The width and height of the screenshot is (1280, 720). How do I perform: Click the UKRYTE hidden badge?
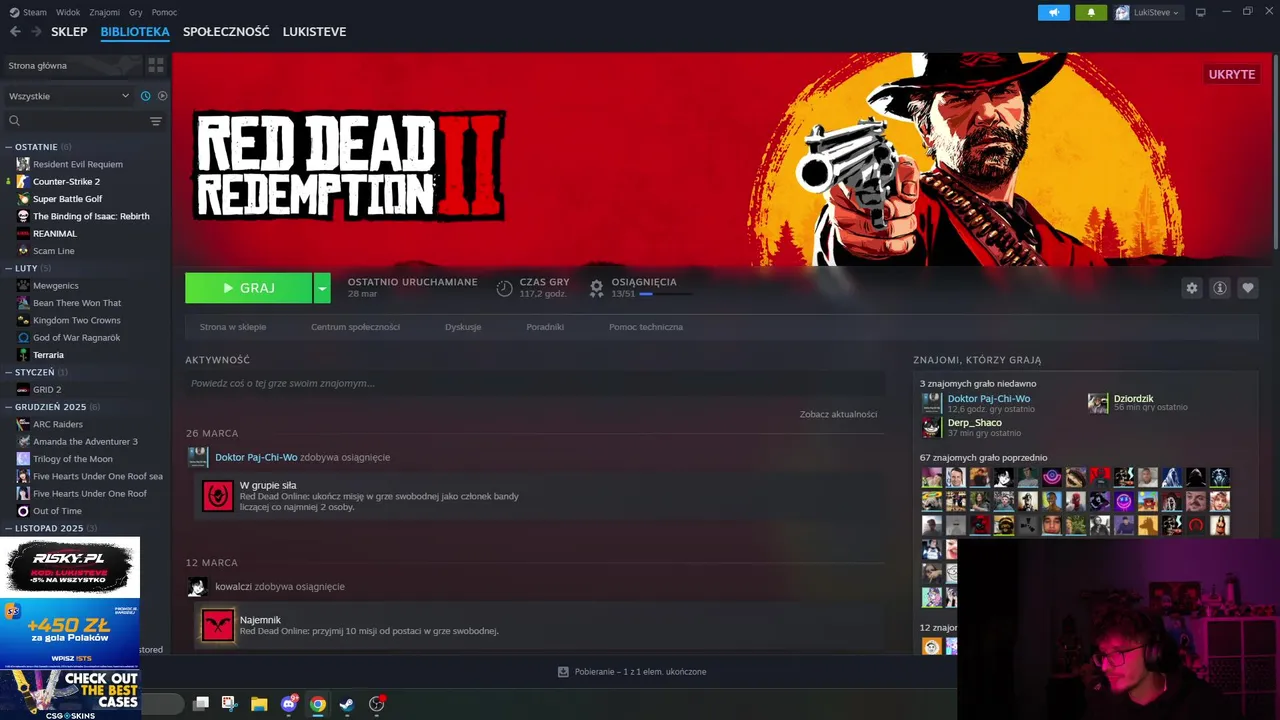coord(1231,74)
